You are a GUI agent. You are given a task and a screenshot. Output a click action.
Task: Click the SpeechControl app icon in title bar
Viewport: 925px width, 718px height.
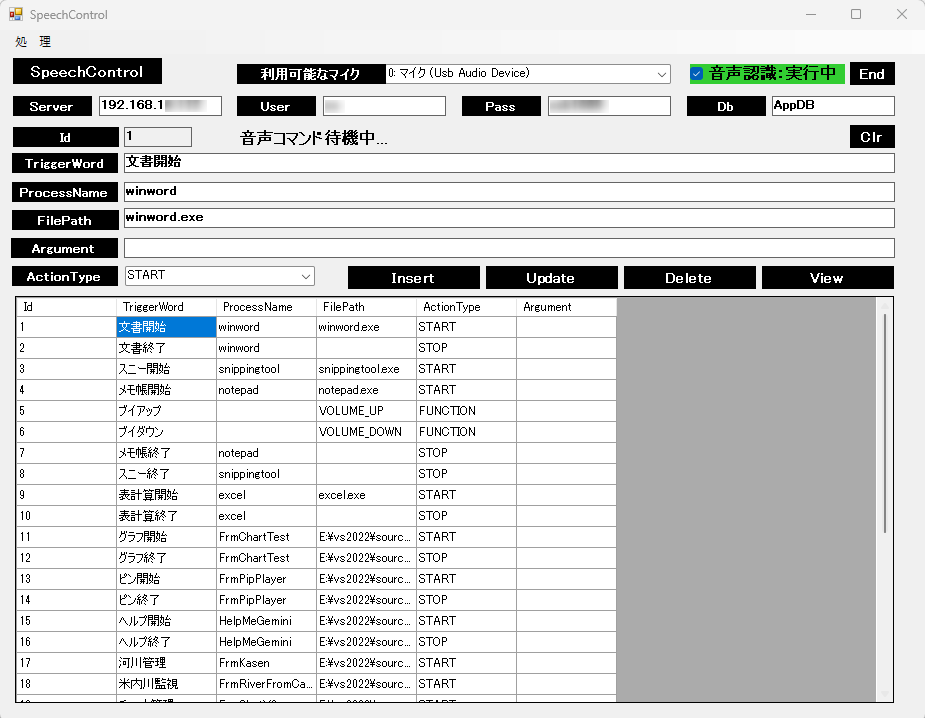(x=16, y=15)
